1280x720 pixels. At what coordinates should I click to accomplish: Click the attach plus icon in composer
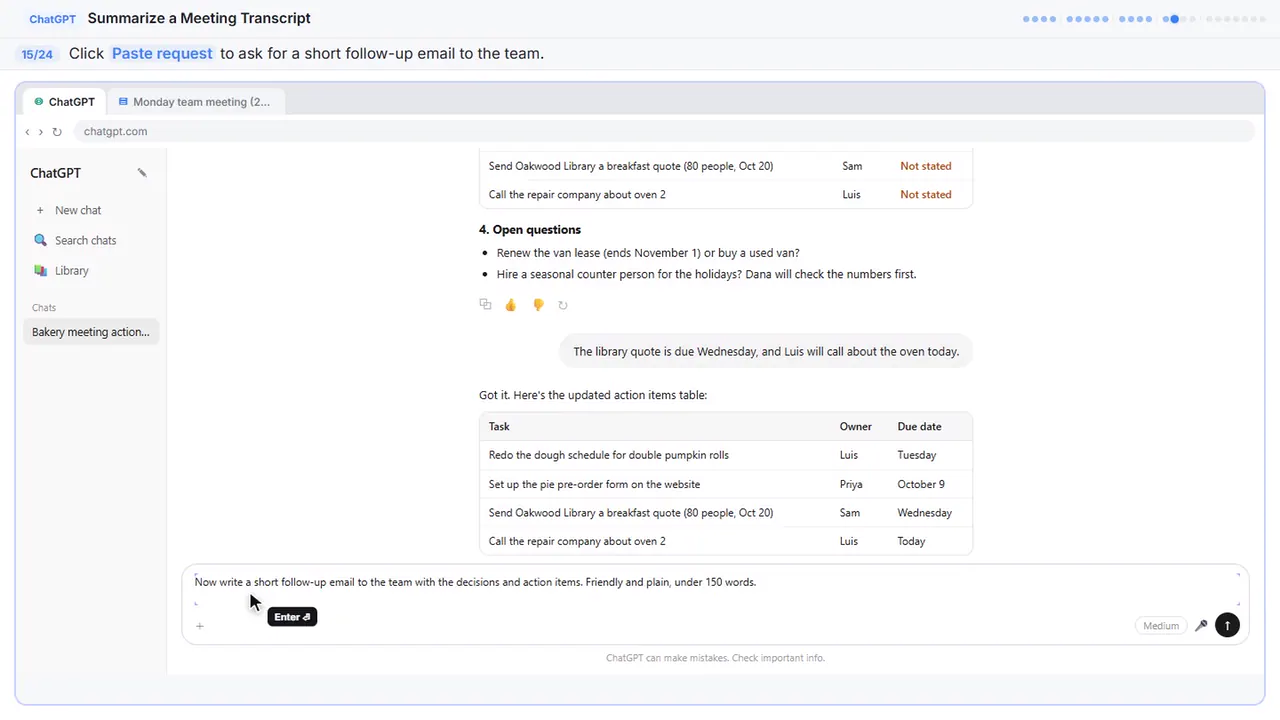[200, 626]
